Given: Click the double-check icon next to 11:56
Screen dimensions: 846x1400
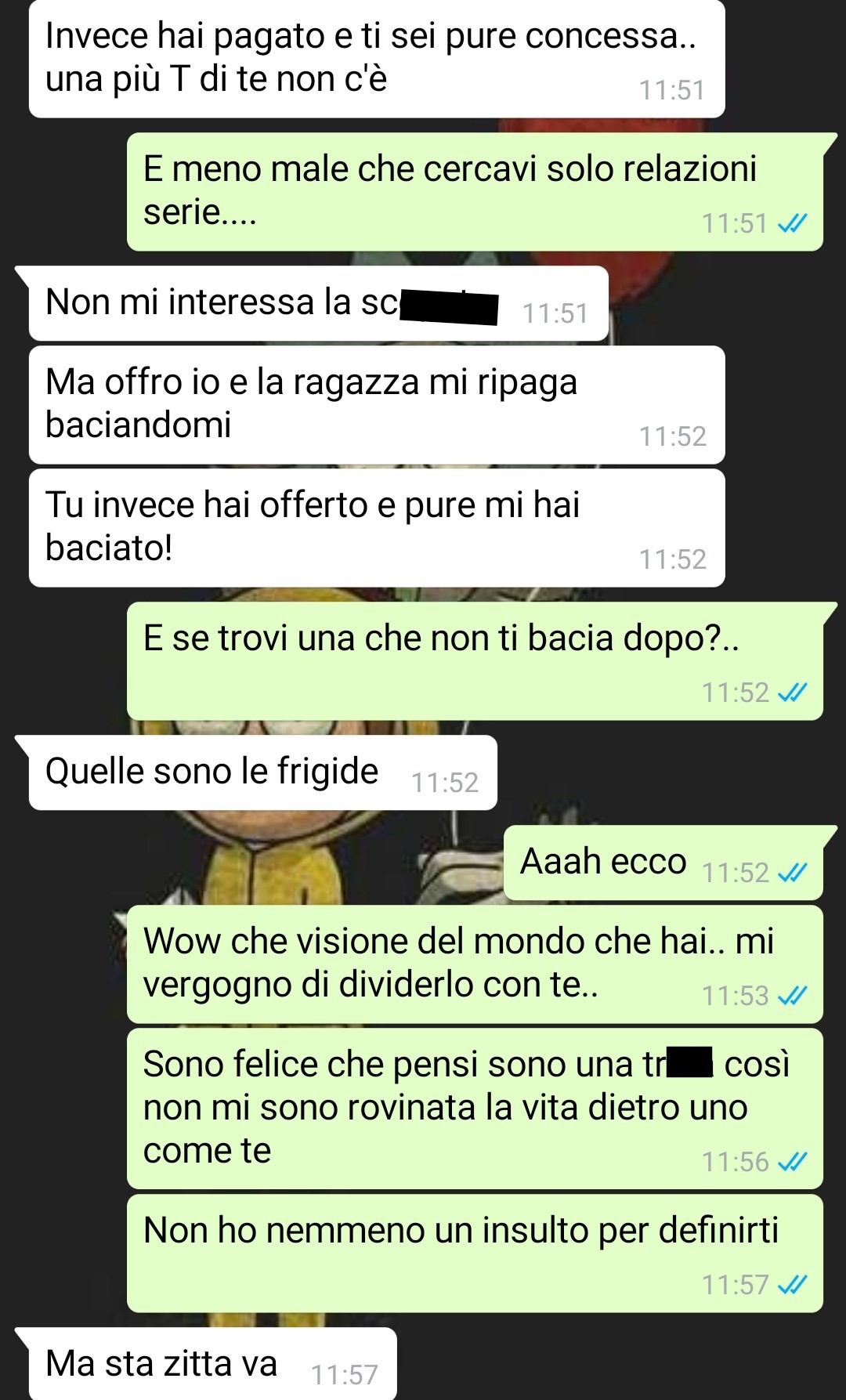Looking at the screenshot, I should coord(792,1162).
